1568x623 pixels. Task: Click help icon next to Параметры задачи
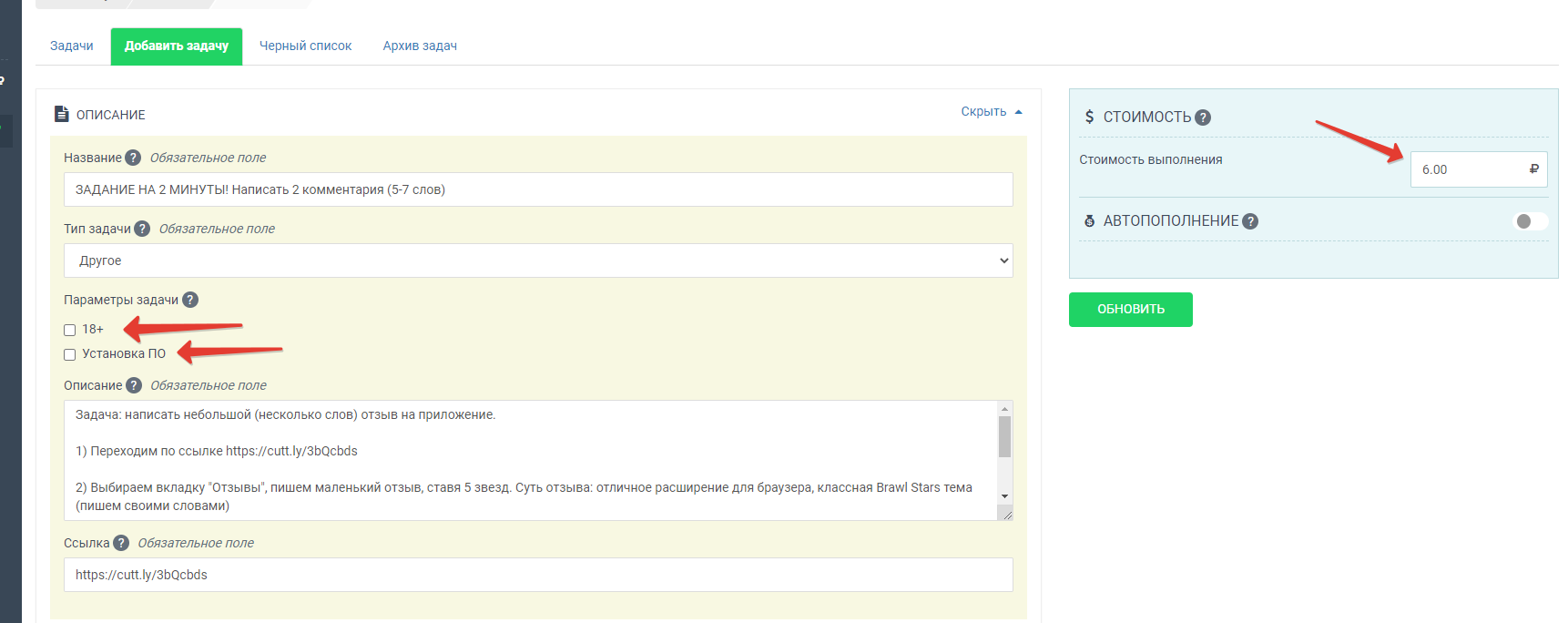(x=190, y=300)
